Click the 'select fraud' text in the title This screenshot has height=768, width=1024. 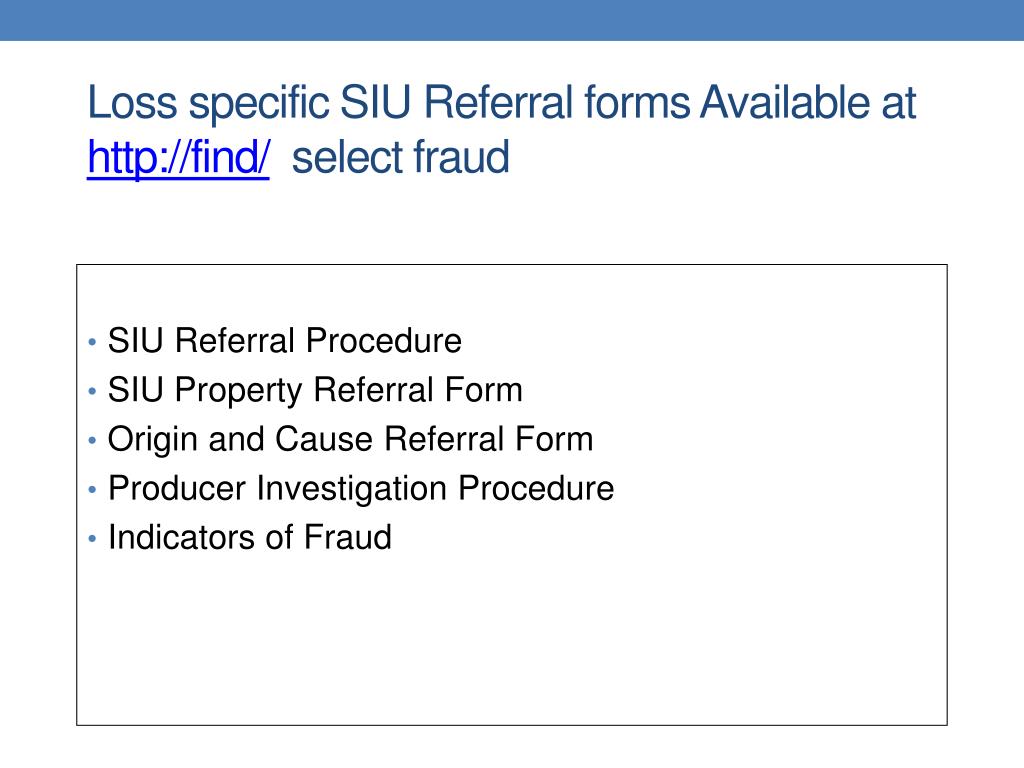(x=400, y=157)
